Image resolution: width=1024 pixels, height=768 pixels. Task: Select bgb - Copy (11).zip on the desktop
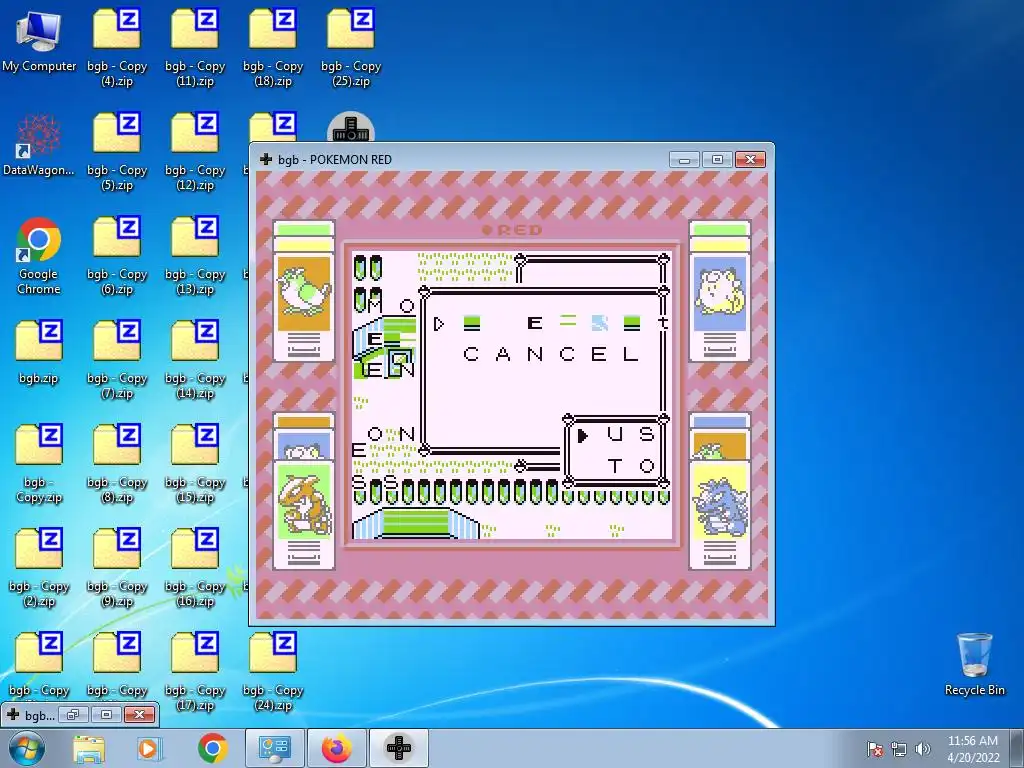point(195,47)
